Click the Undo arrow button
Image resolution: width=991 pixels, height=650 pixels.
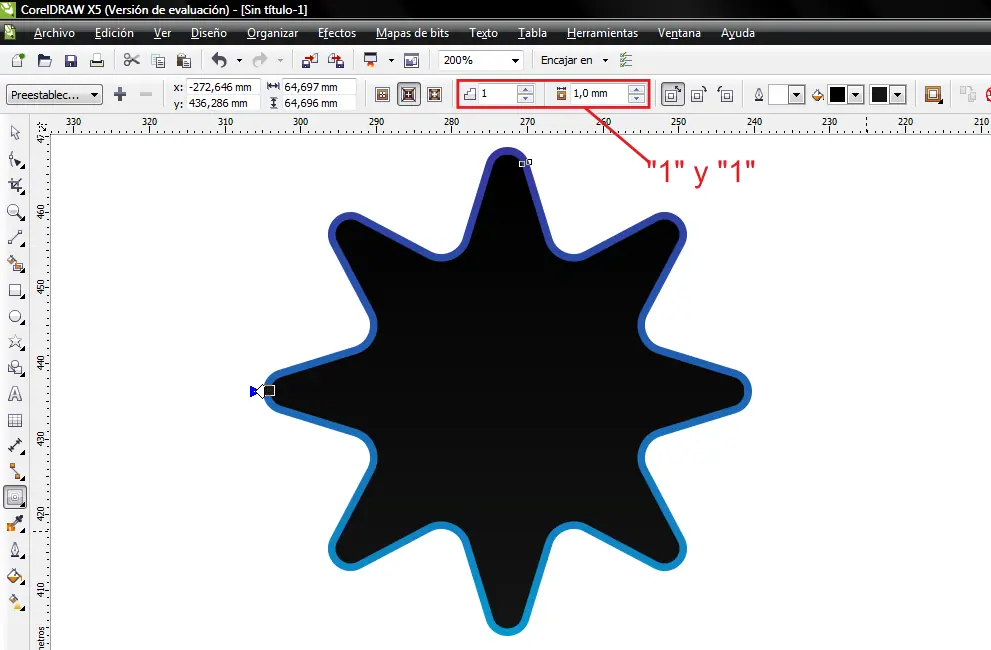coord(219,61)
